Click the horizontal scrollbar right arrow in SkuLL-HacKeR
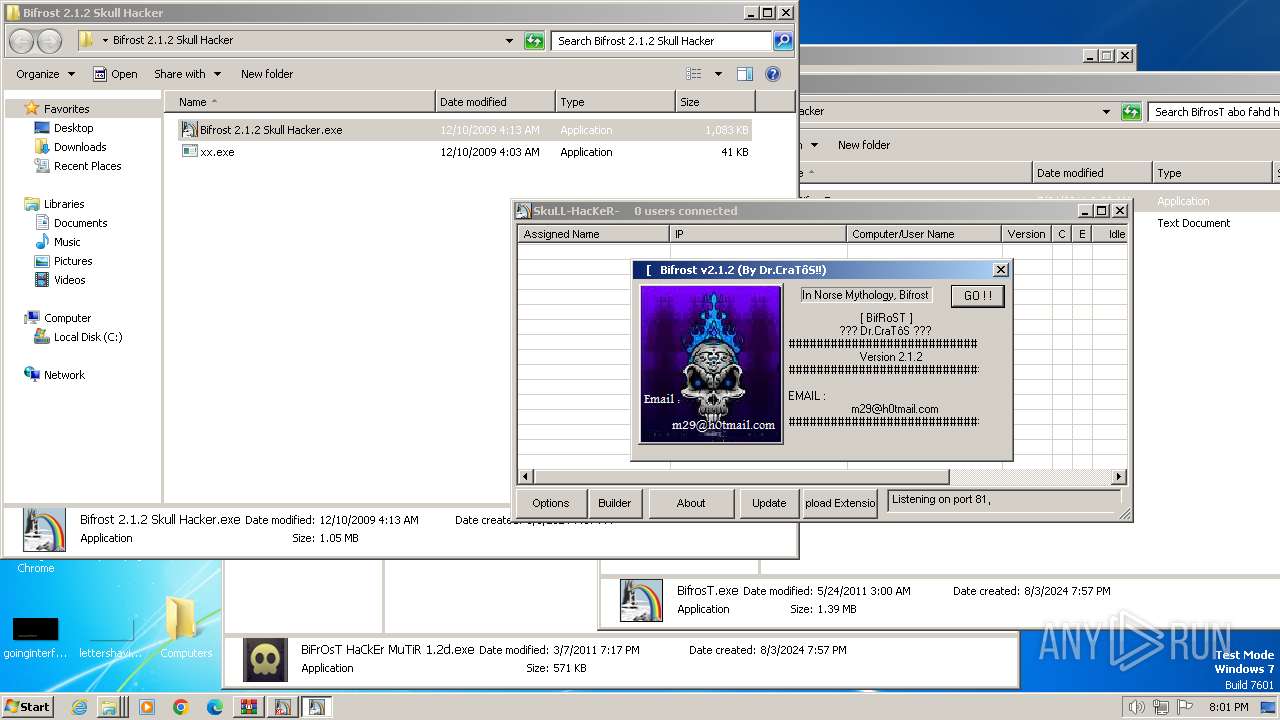 tap(1119, 477)
